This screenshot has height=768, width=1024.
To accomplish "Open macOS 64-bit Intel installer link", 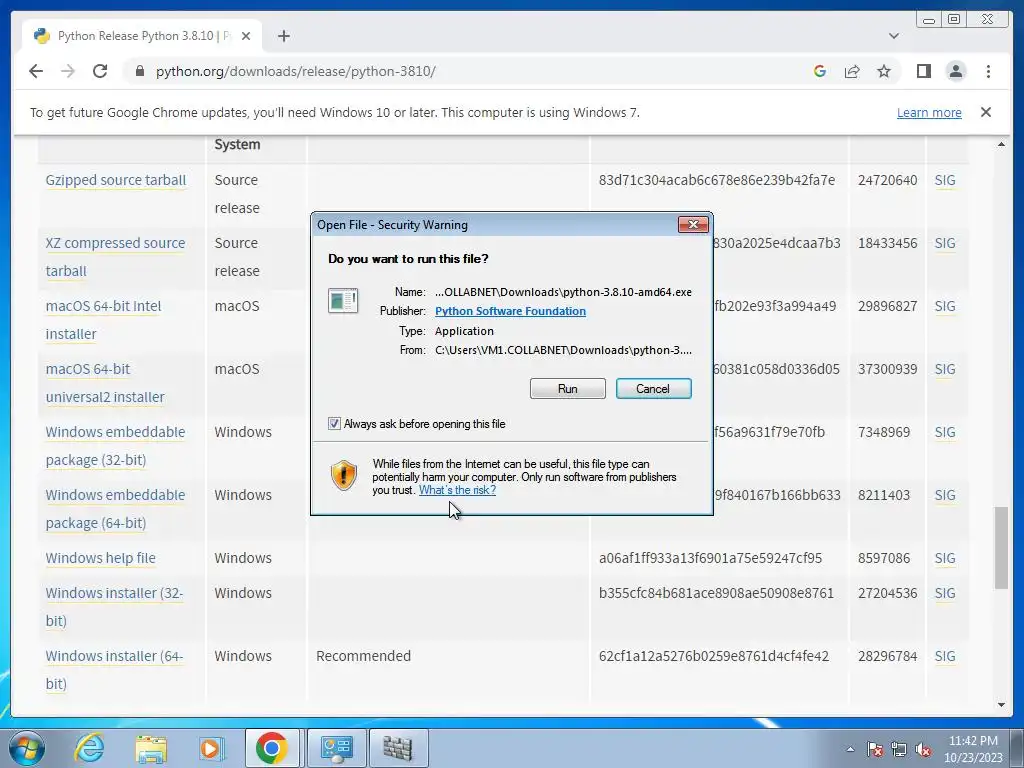I will (103, 320).
